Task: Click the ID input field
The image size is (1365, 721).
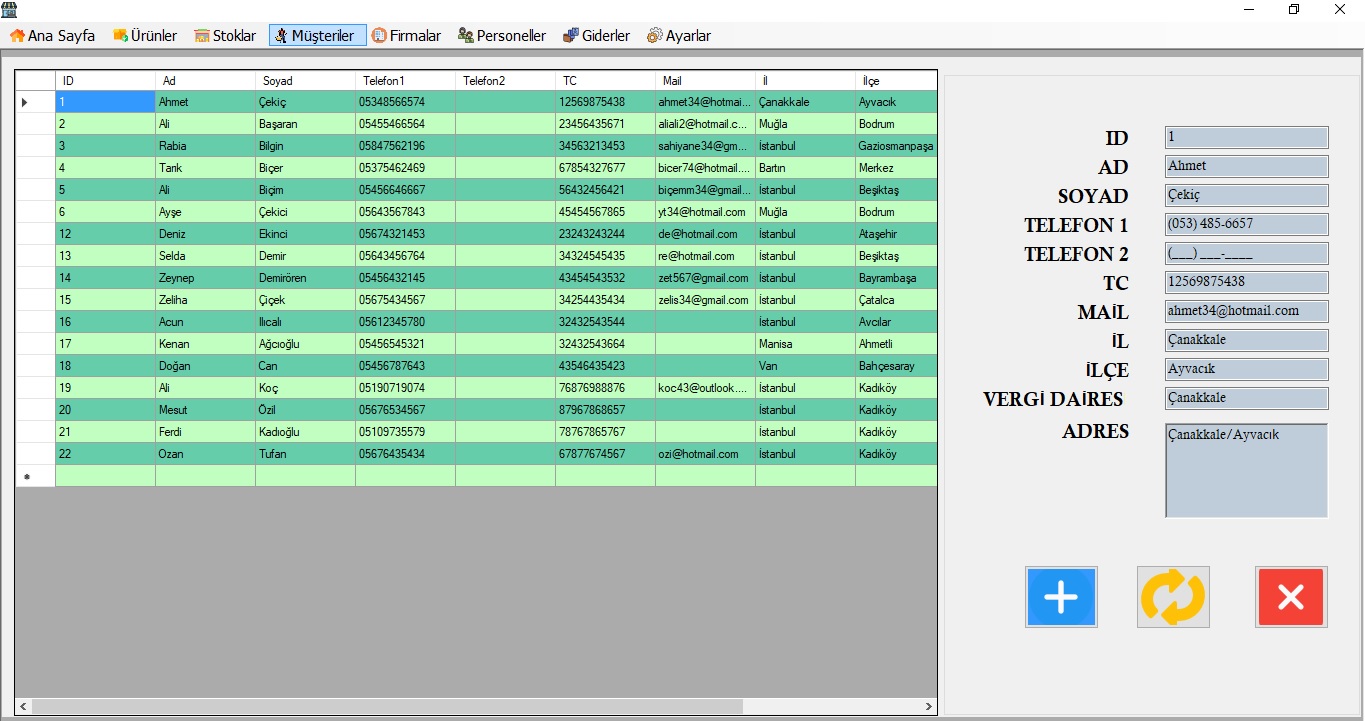Action: tap(1246, 138)
